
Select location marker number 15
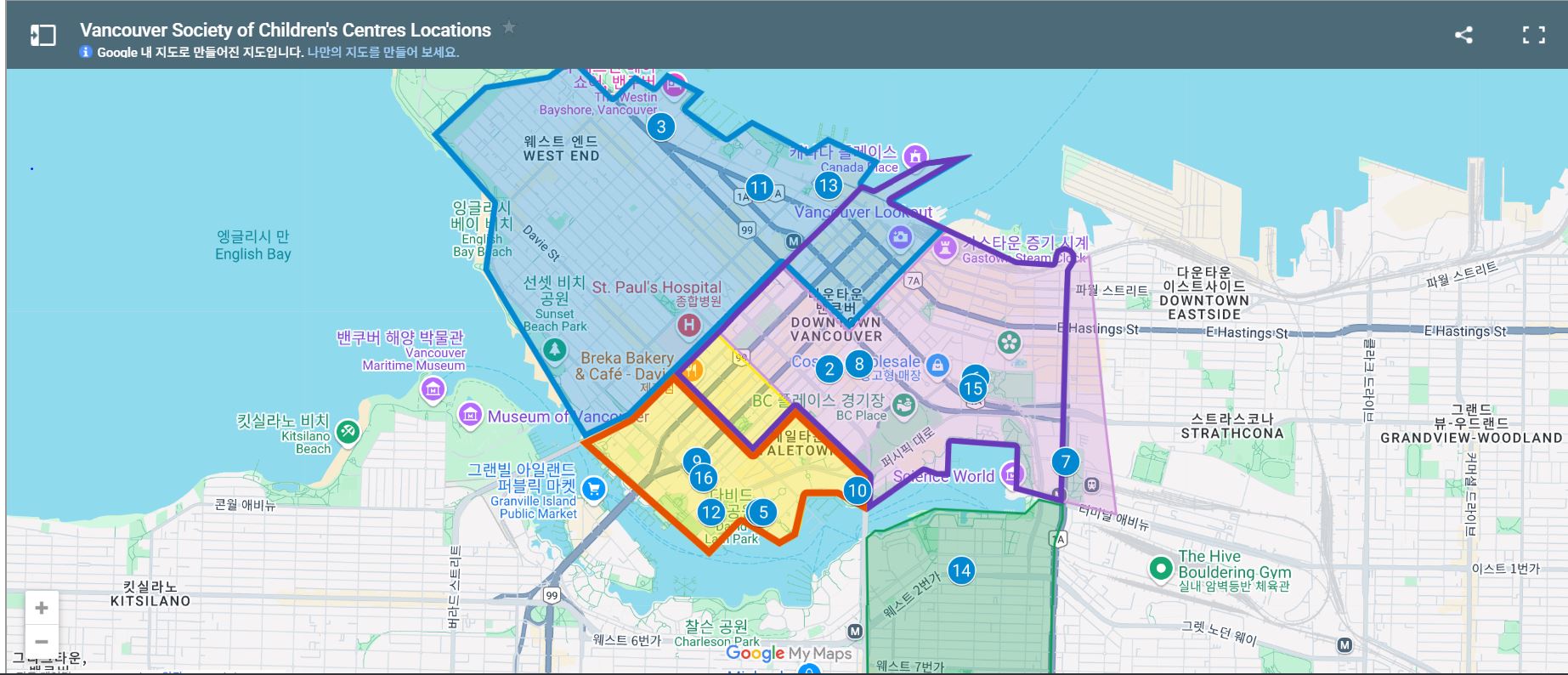972,389
